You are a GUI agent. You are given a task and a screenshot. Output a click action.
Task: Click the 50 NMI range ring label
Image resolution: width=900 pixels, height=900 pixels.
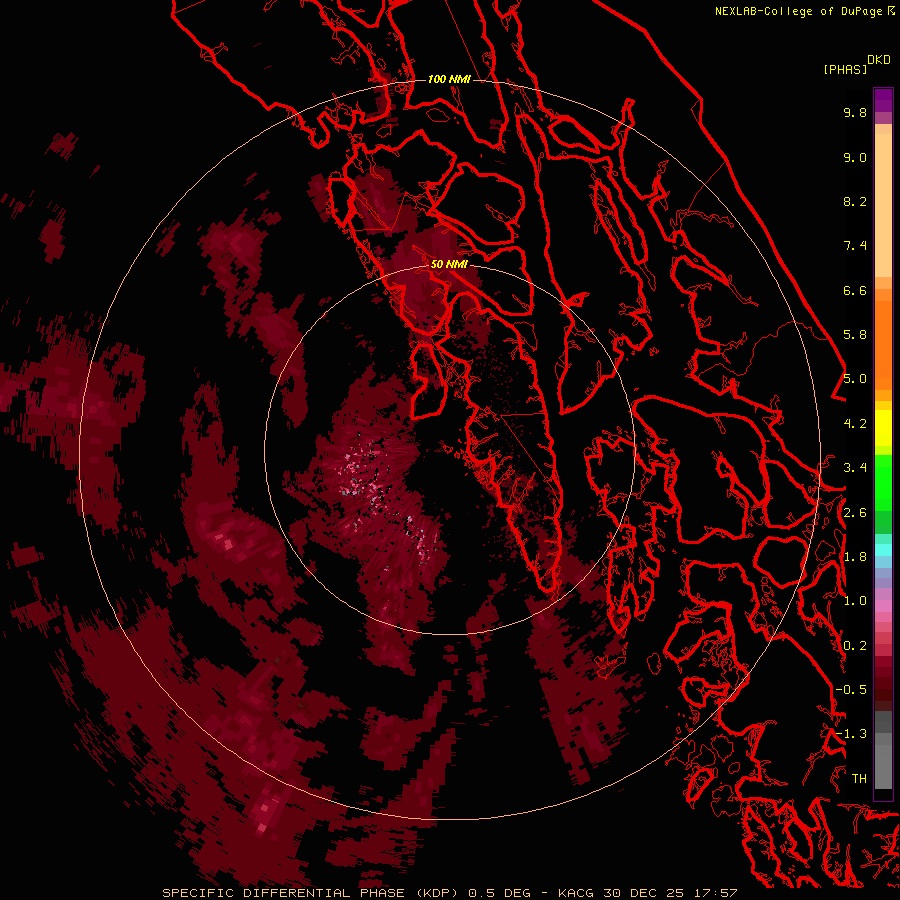[449, 264]
